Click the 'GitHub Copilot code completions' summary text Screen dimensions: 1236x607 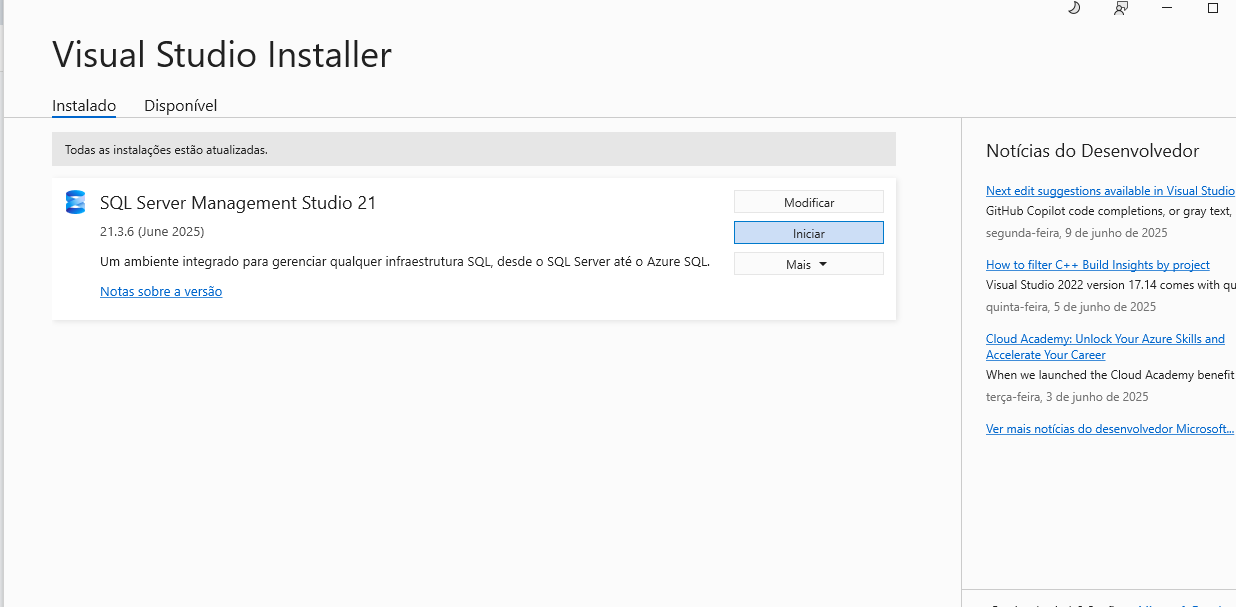coord(1110,211)
